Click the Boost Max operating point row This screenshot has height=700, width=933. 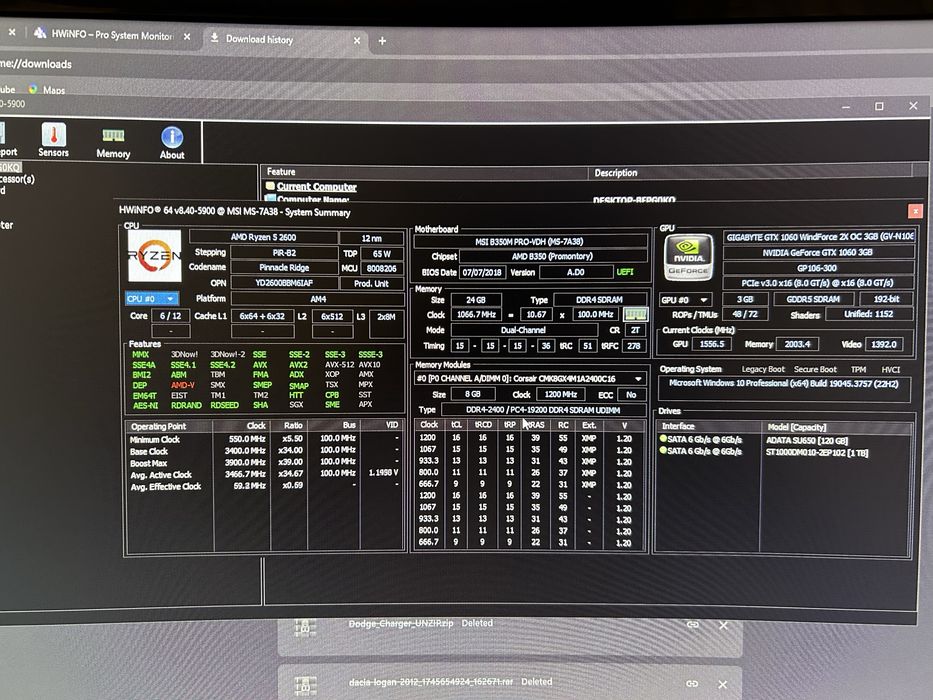(265, 462)
